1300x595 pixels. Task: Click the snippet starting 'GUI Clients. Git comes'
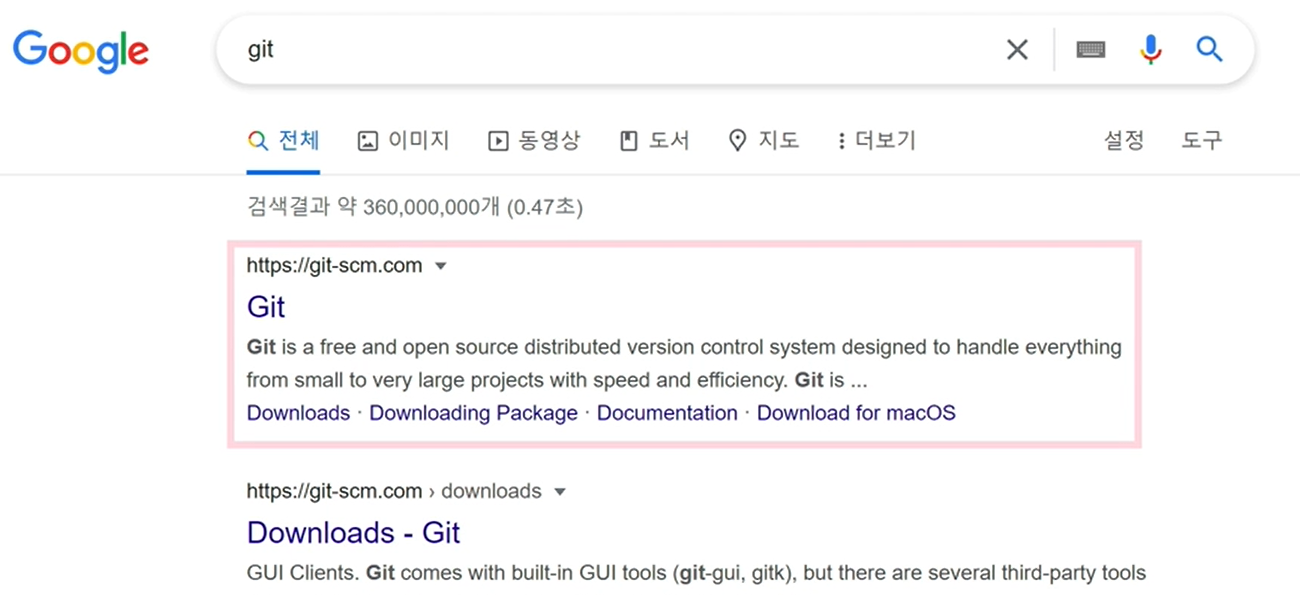pos(696,574)
